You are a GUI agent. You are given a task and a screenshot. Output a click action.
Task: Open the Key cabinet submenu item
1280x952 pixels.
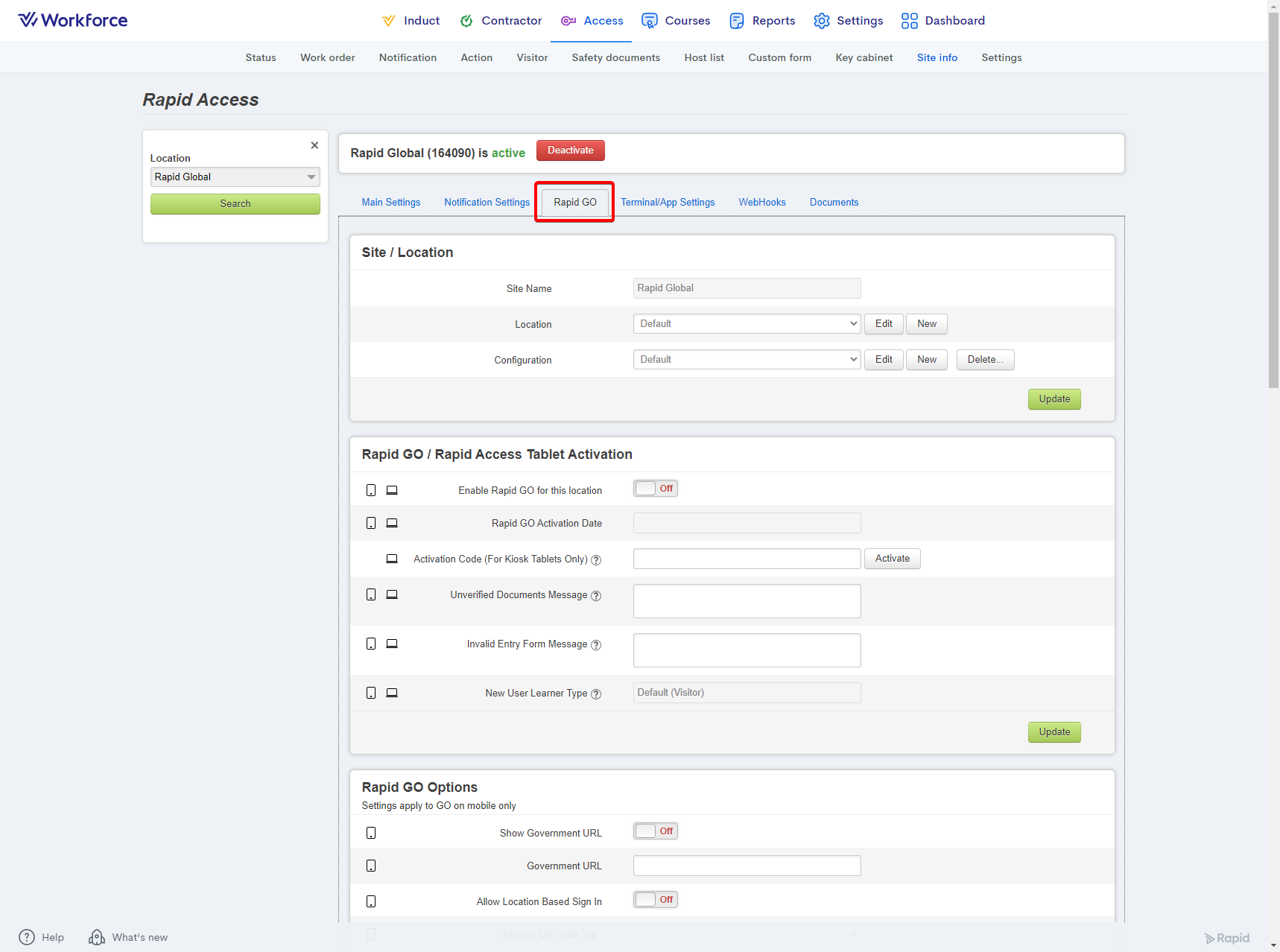point(864,57)
